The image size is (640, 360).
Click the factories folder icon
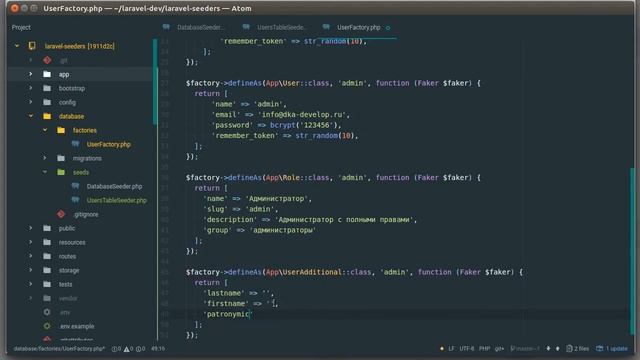tap(61, 130)
